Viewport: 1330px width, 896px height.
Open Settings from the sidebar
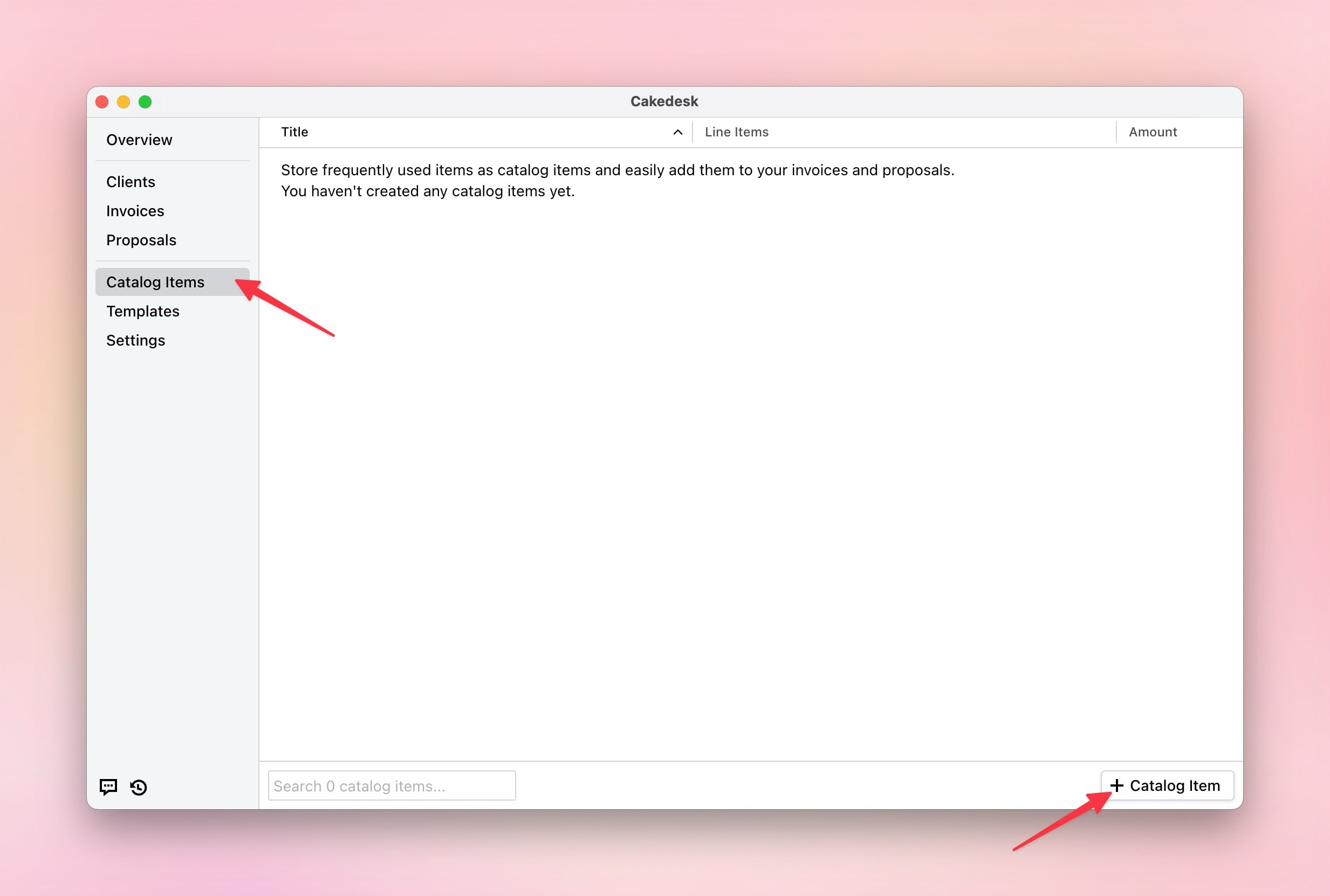(x=135, y=340)
